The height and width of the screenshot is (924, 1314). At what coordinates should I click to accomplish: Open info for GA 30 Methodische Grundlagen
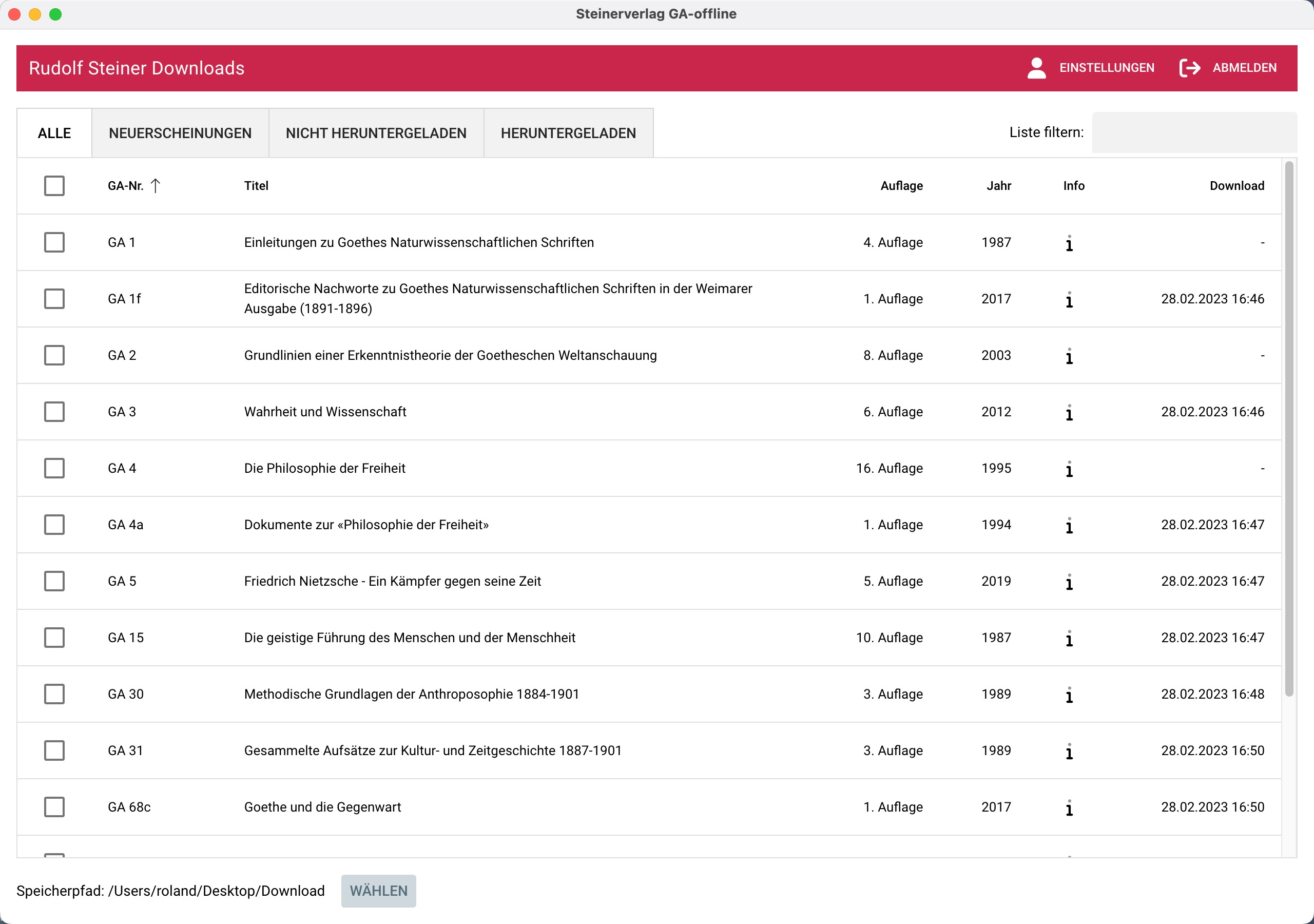1070,694
